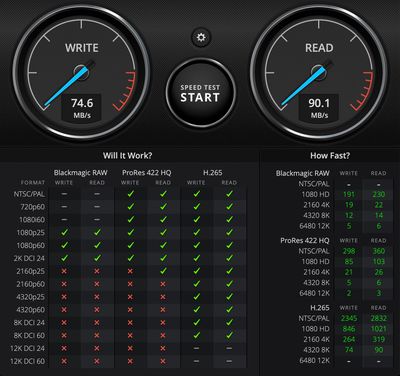
Task: Click H.265 header in Will It Work
Action: (x=213, y=173)
